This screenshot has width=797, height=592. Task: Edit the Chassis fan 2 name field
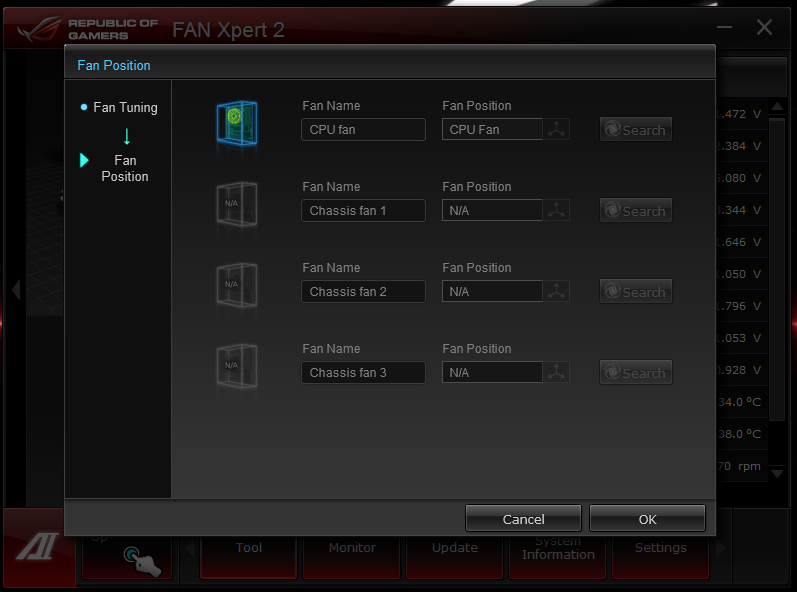coord(363,291)
